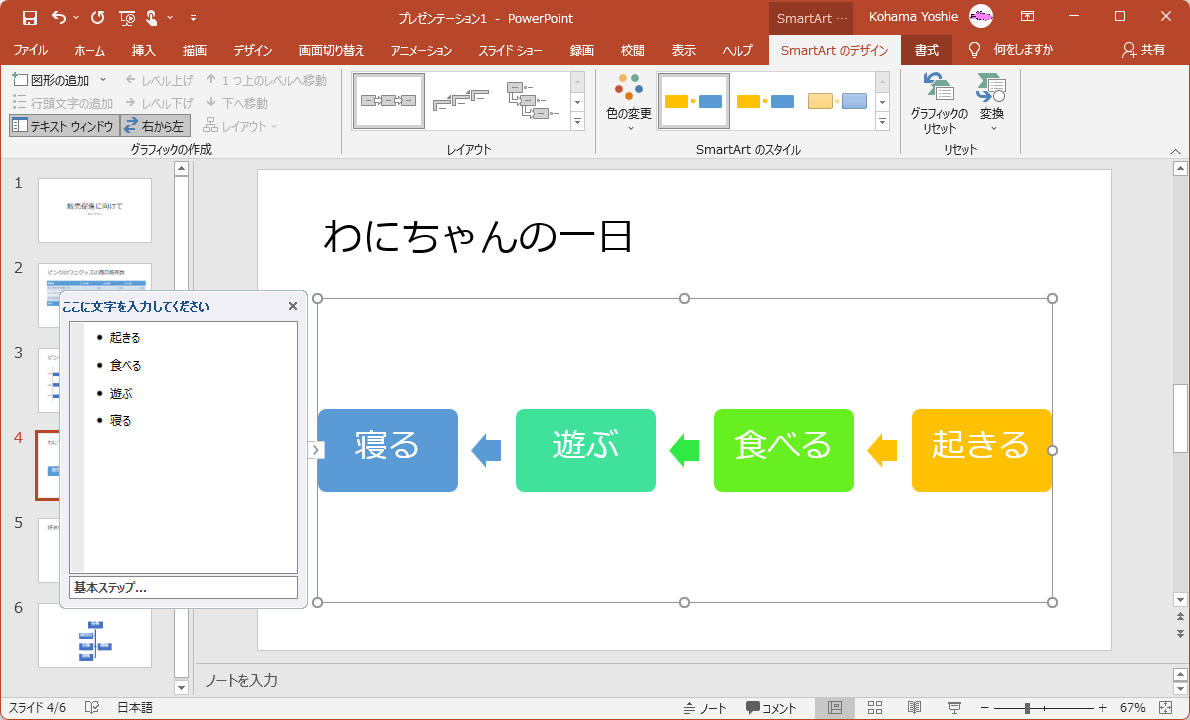Switch to the 書式 tab
The height and width of the screenshot is (720, 1190).
pyautogui.click(x=927, y=50)
